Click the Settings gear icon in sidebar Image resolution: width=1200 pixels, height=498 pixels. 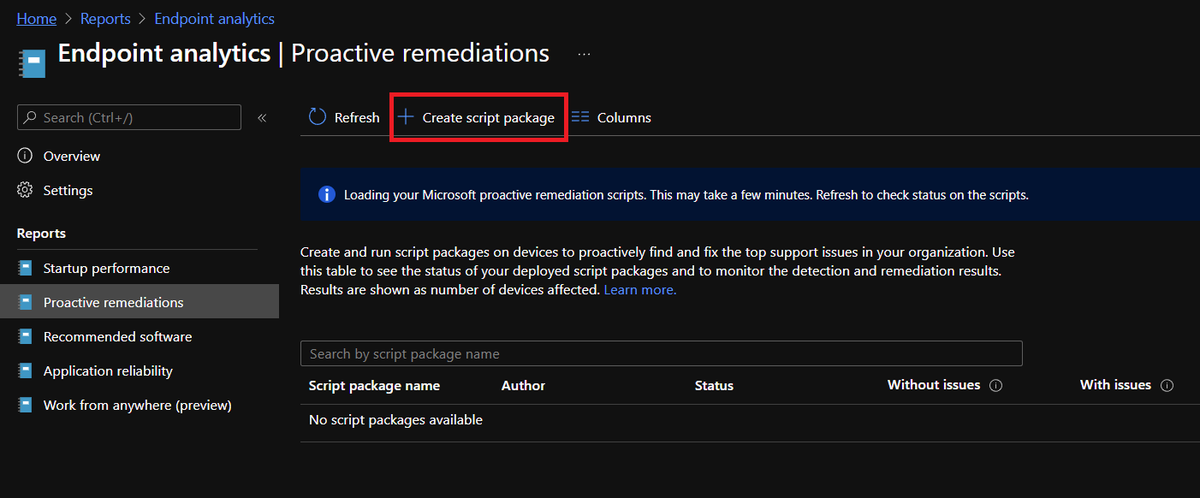click(25, 190)
